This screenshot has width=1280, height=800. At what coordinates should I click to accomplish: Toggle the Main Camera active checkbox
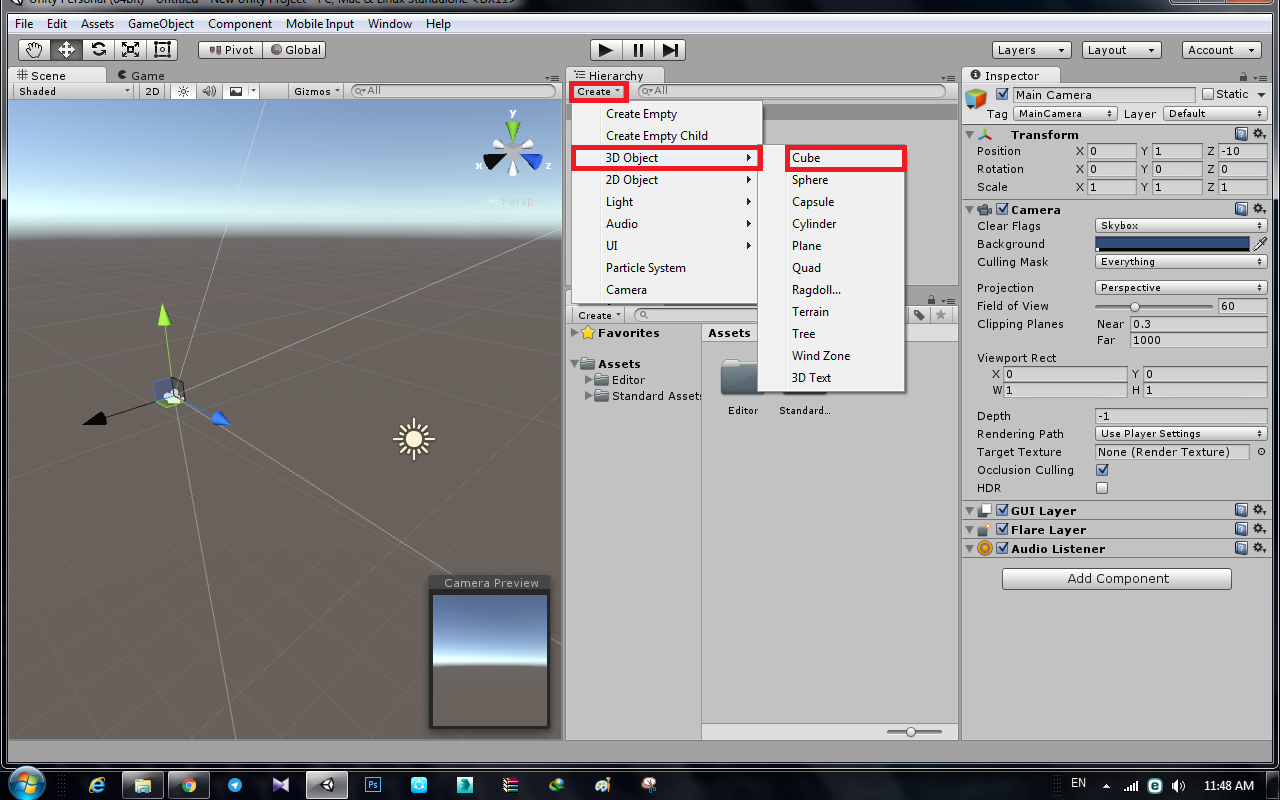1003,95
